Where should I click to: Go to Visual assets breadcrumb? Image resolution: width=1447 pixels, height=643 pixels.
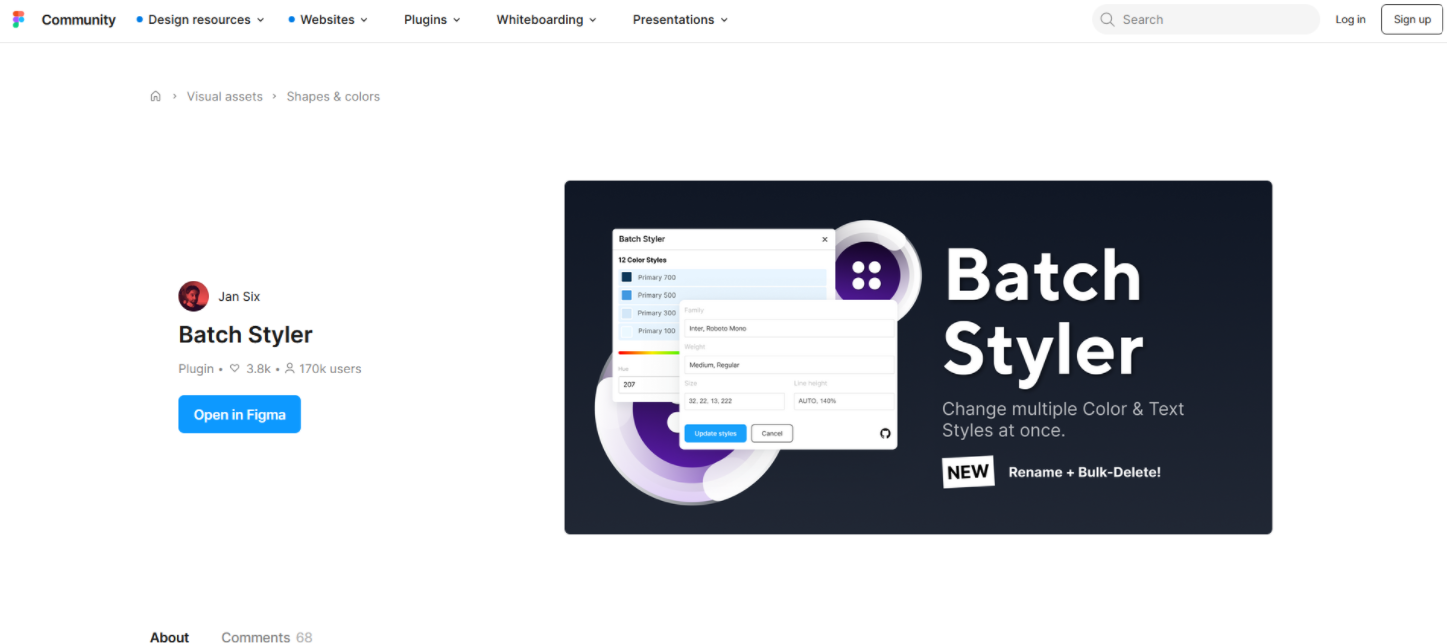(x=225, y=97)
